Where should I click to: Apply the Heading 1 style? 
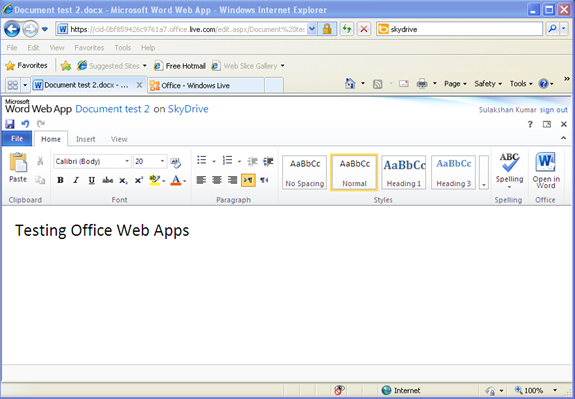point(404,172)
